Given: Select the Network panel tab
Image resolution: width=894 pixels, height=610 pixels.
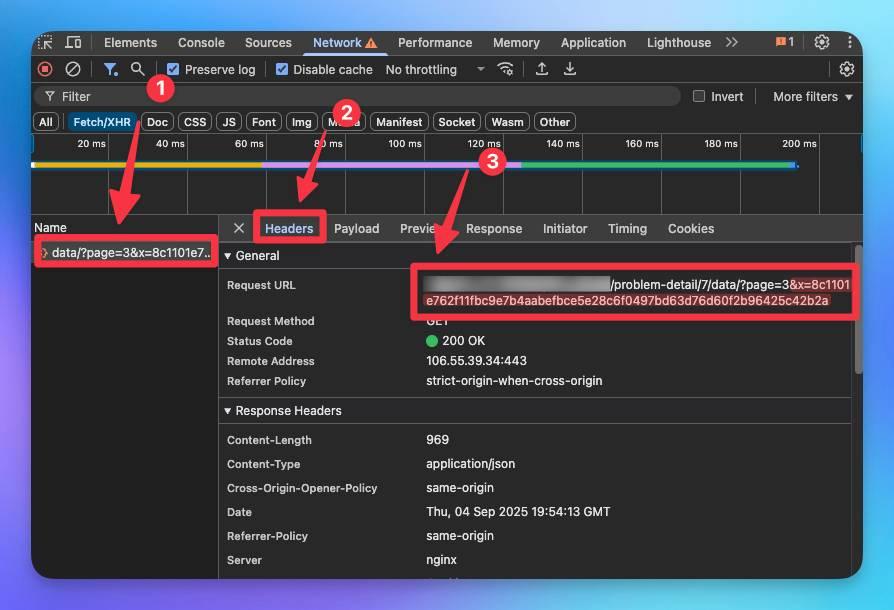Looking at the screenshot, I should tap(345, 43).
